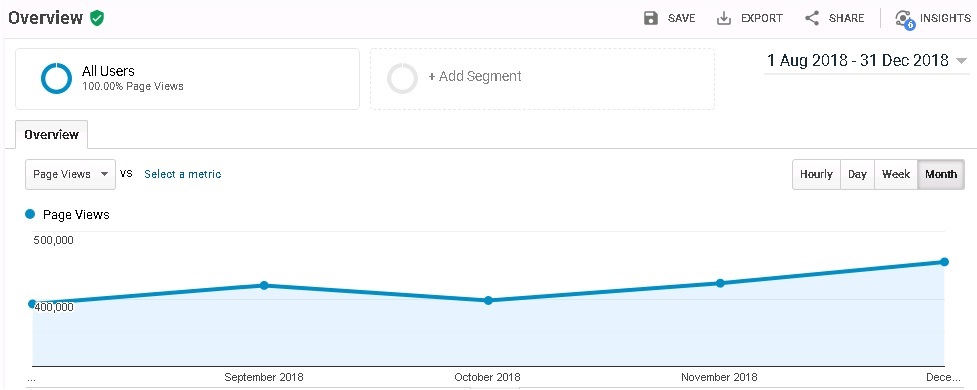
Task: Click the green verified shield icon
Action: (x=97, y=18)
